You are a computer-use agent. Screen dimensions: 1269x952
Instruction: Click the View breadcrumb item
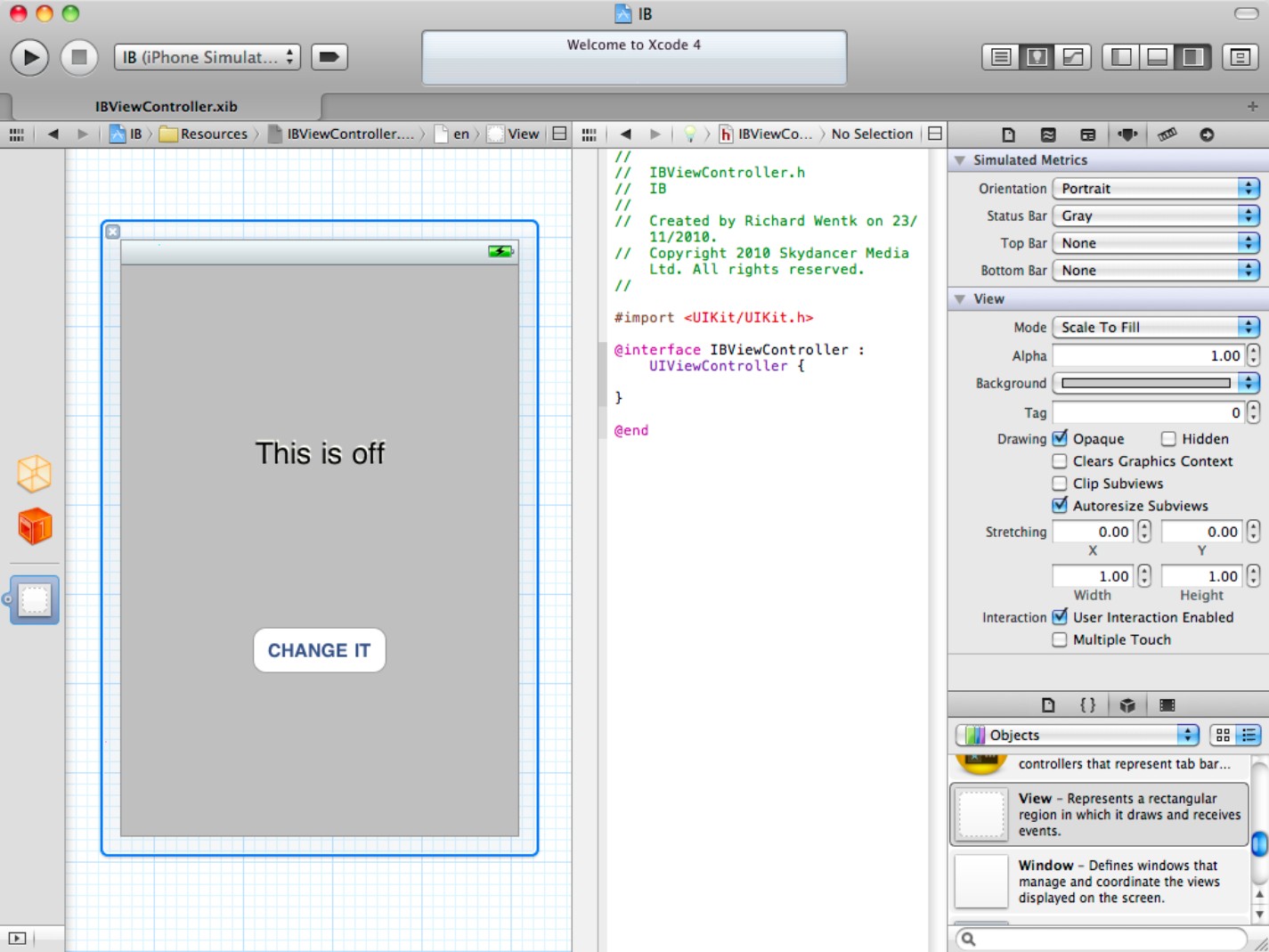pyautogui.click(x=514, y=134)
